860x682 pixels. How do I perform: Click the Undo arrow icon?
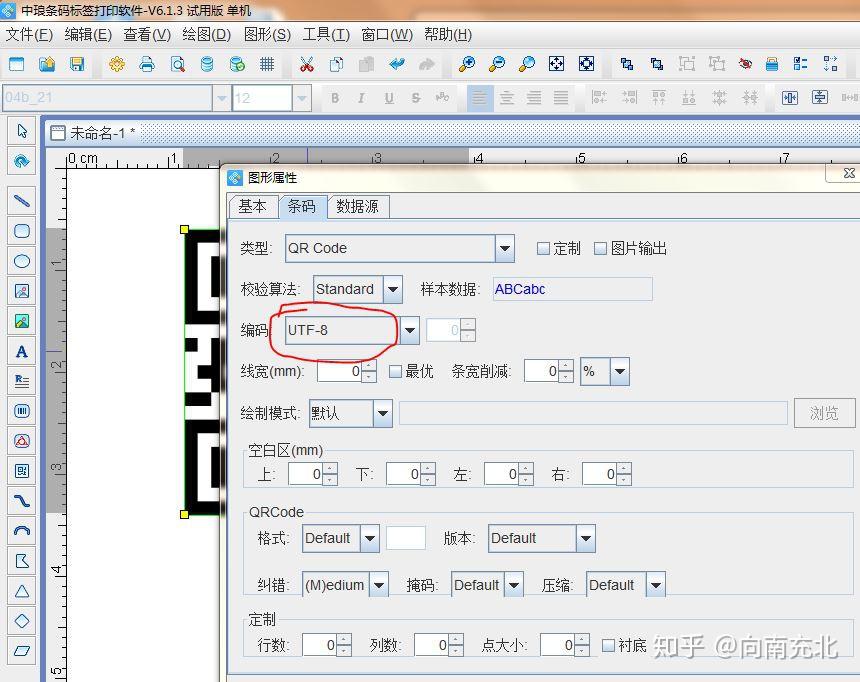(x=397, y=64)
